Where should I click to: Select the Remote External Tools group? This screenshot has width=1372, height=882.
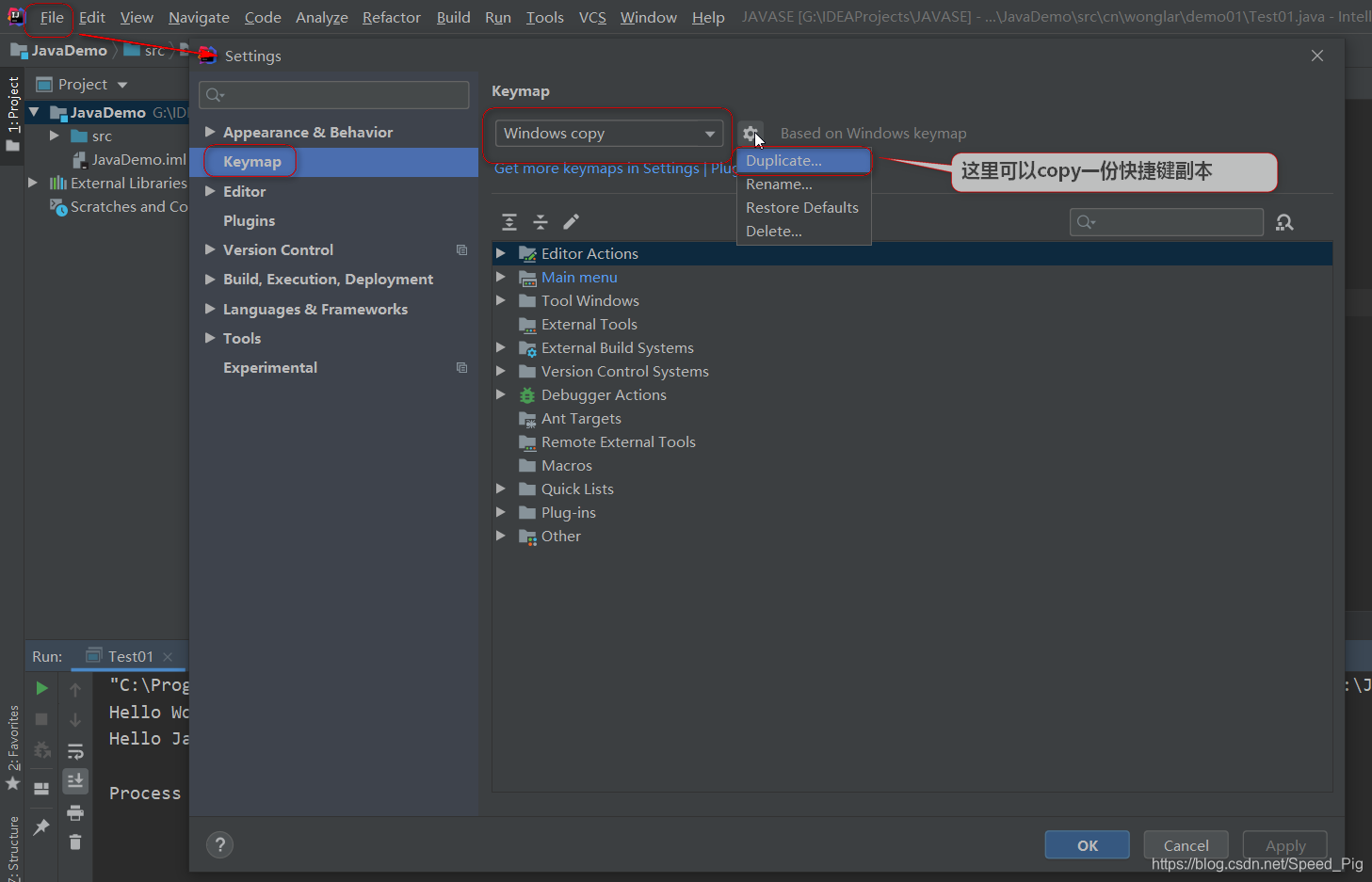point(619,441)
